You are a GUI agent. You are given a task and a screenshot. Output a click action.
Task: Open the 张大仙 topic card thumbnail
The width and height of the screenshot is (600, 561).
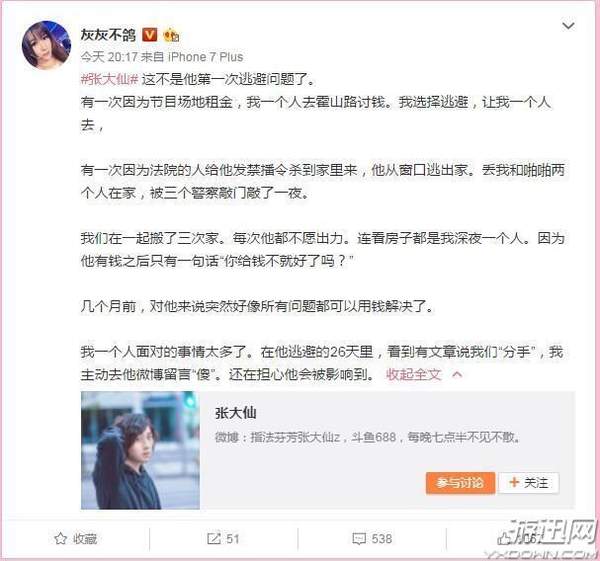pyautogui.click(x=140, y=450)
